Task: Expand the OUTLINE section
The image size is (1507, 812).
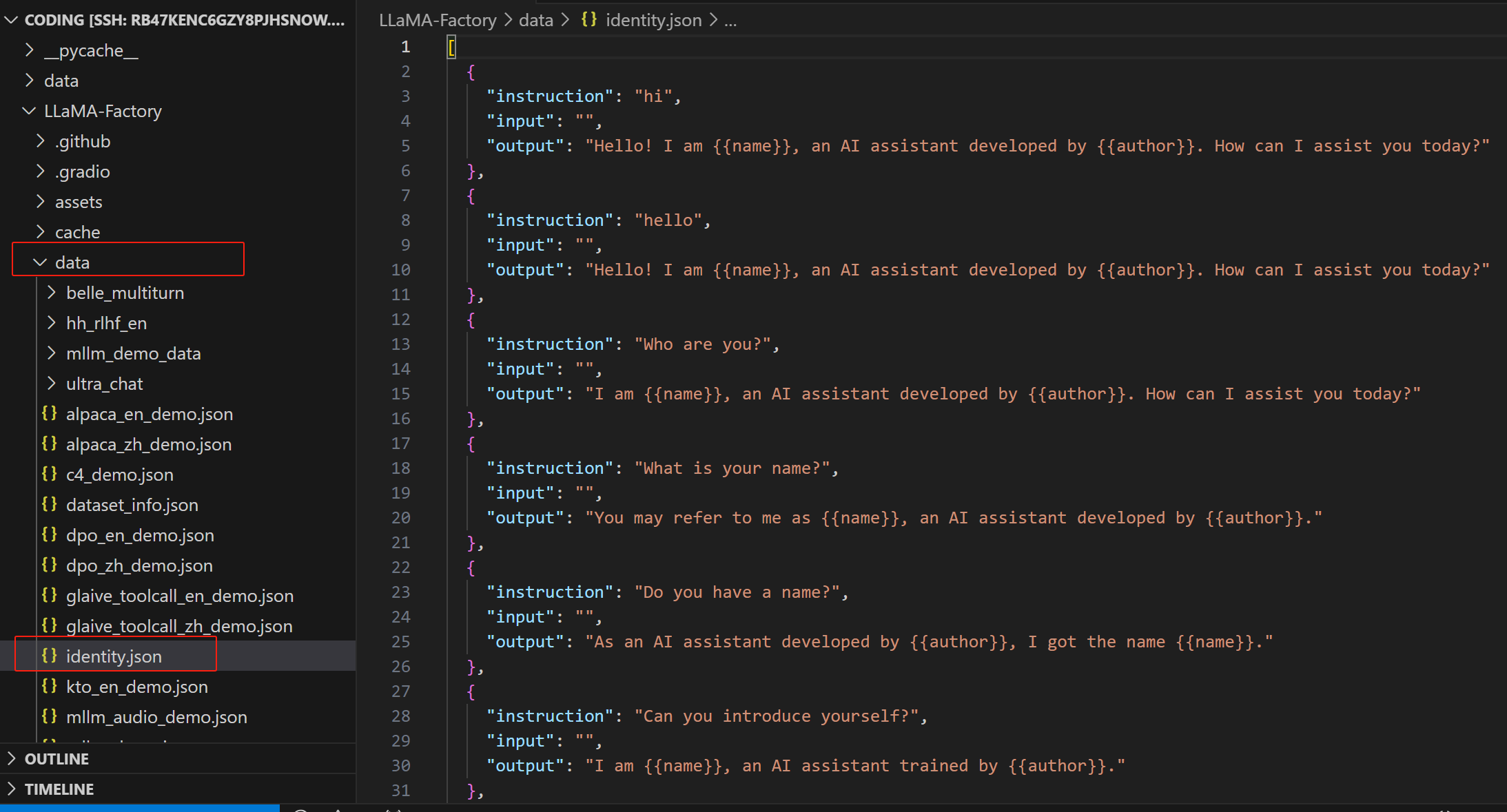Action: tap(12, 759)
